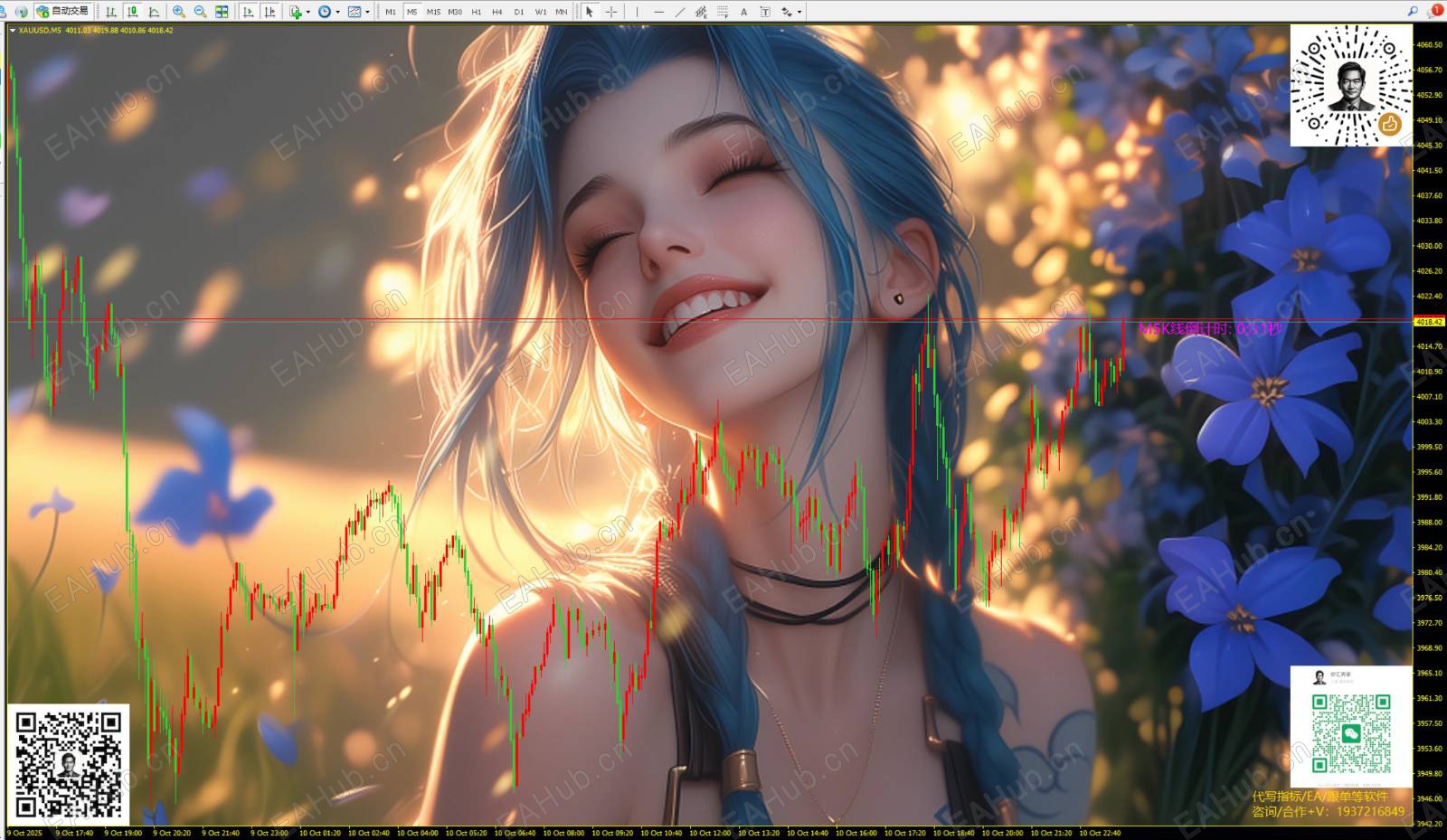This screenshot has height=840, width=1447.
Task: Click the green WeChat QR code card
Action: pos(1351,727)
